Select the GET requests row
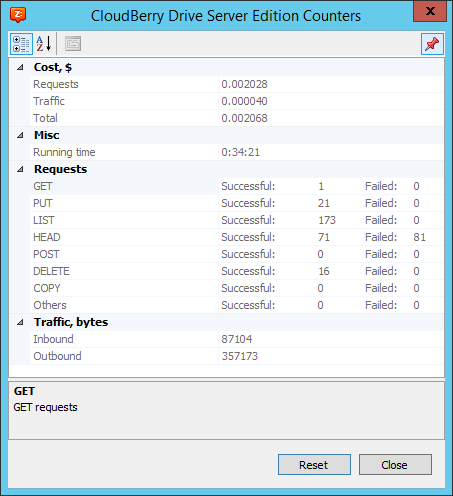453x496 pixels. [x=236, y=186]
